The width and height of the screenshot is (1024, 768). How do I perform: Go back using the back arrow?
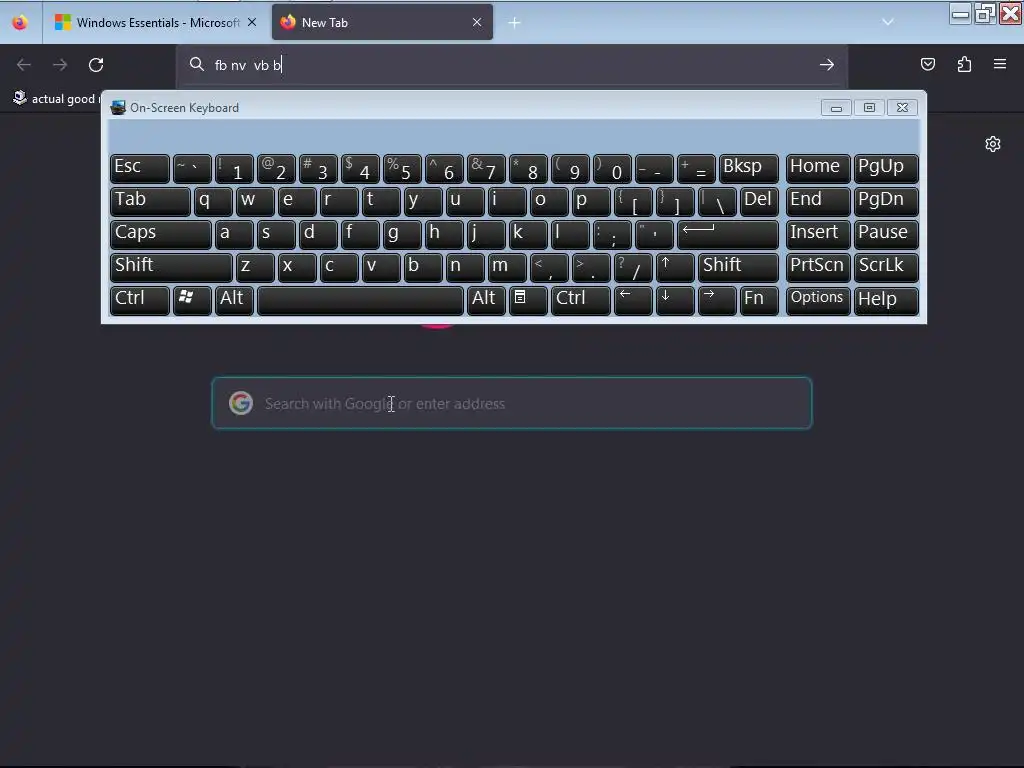24,65
